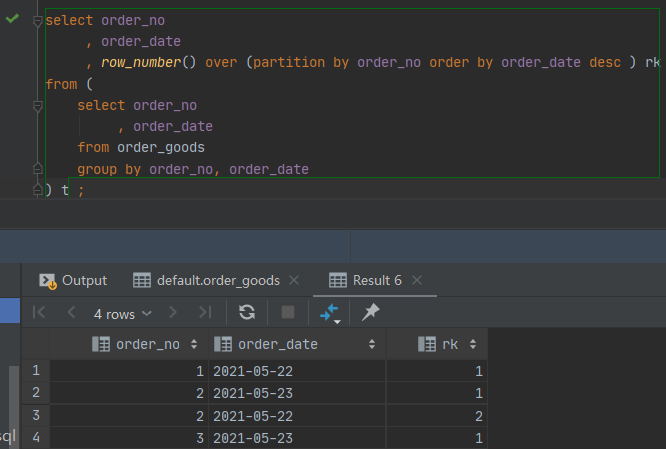Collapse the inner subquery select fold marker

[x=37, y=106]
